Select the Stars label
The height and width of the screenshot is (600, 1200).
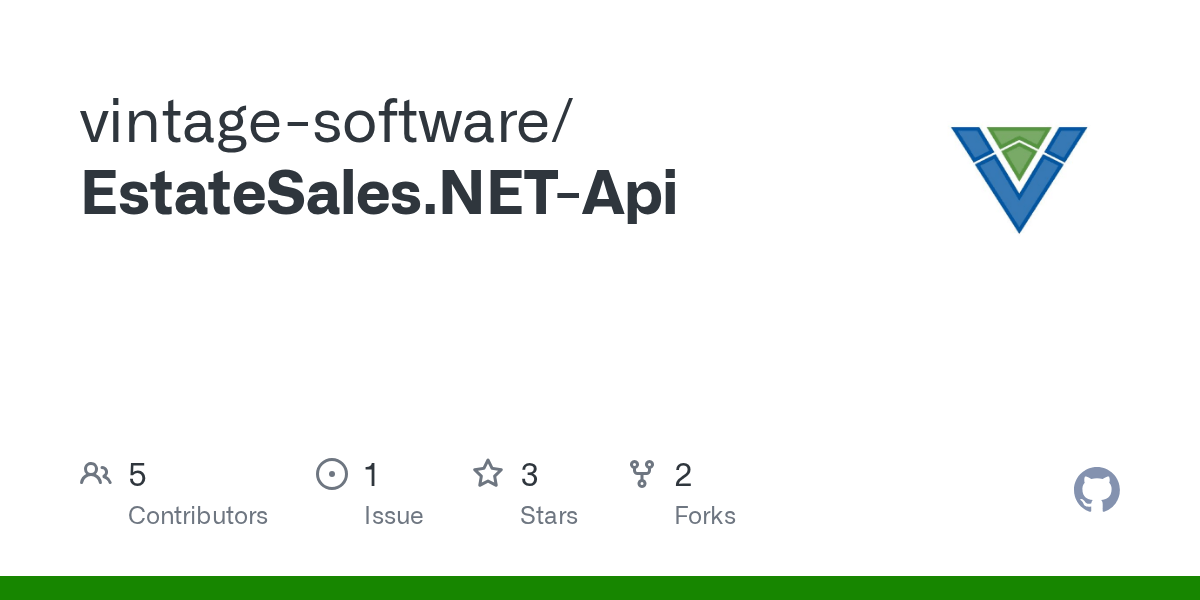549,516
